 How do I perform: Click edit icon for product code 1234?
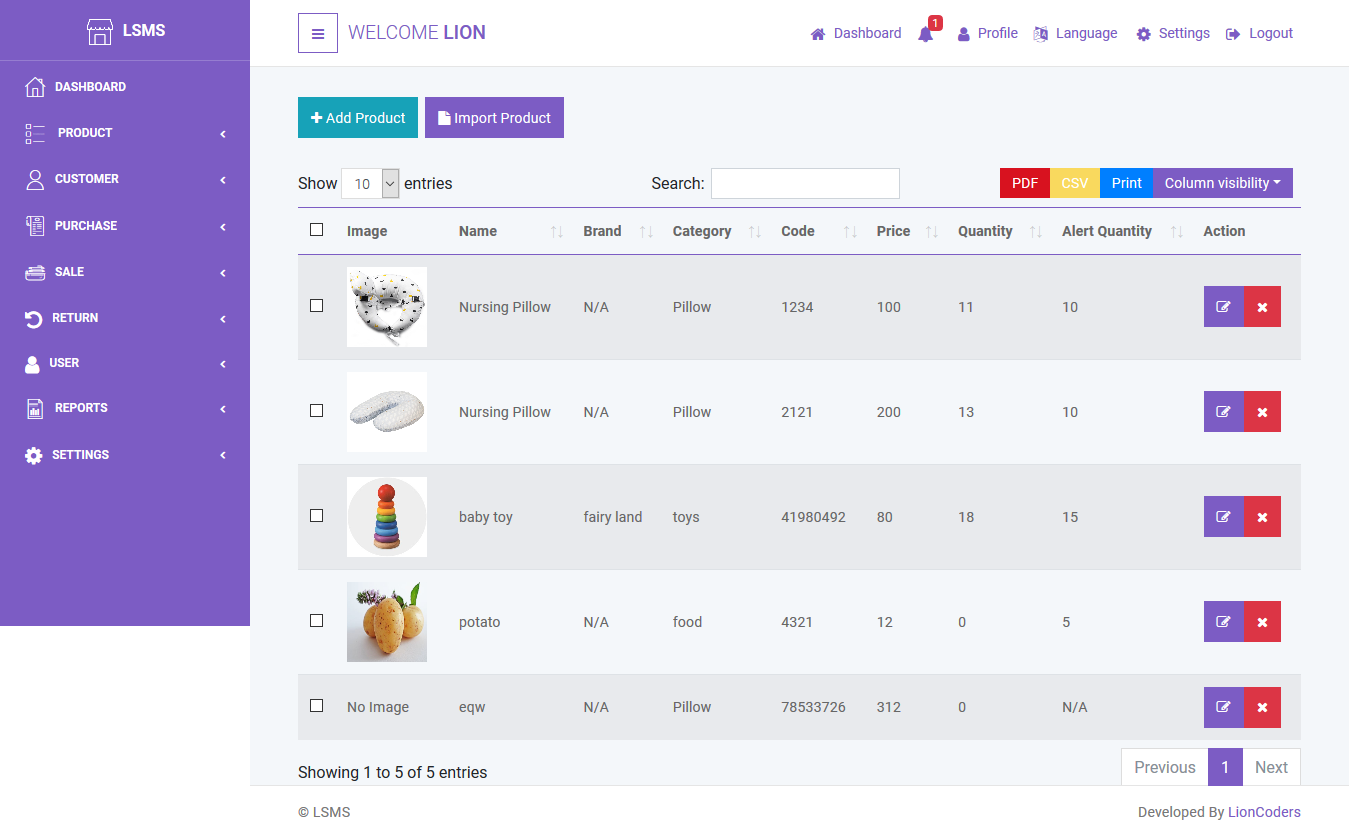(x=1223, y=307)
